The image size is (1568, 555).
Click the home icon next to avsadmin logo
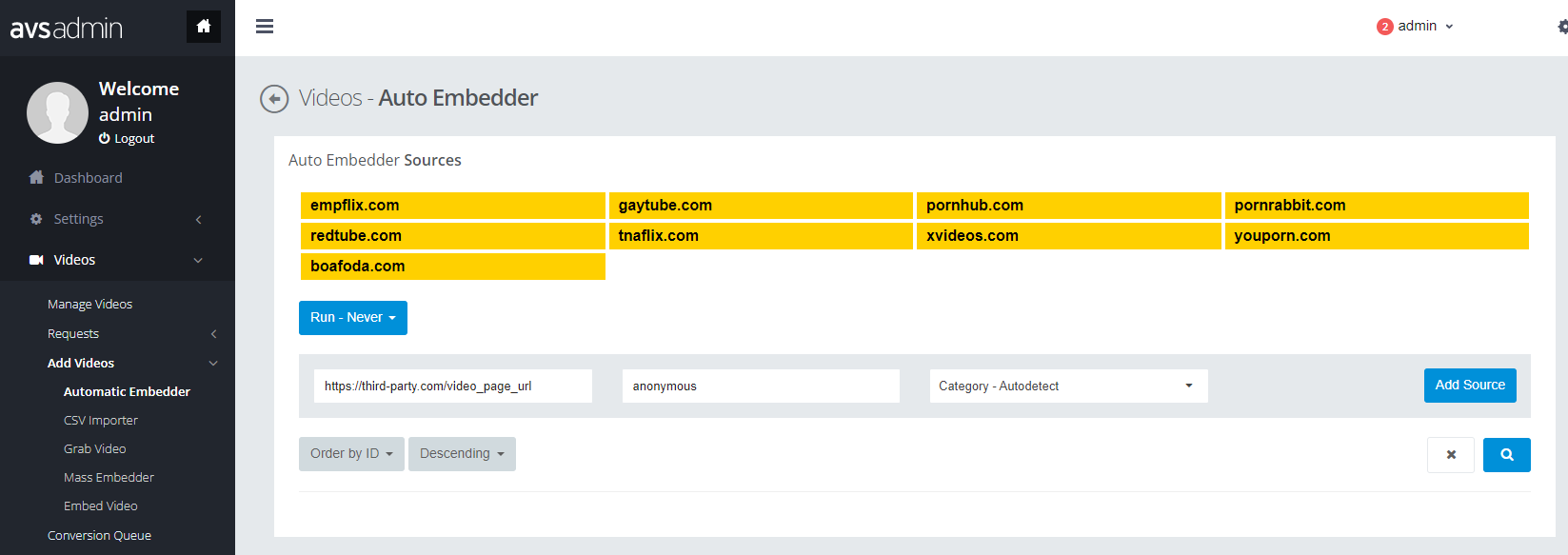pyautogui.click(x=204, y=27)
